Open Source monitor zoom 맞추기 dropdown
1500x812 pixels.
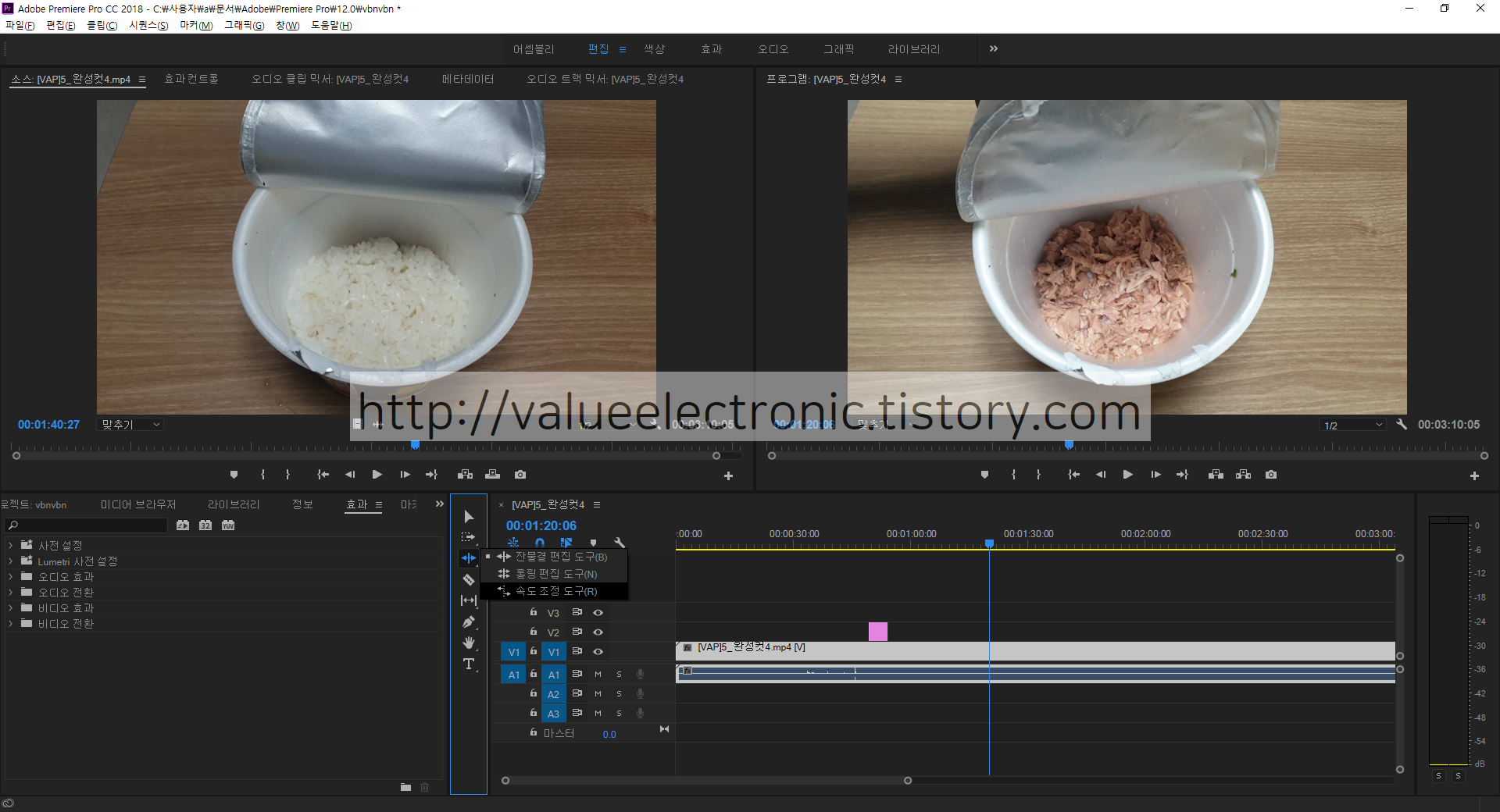[130, 425]
